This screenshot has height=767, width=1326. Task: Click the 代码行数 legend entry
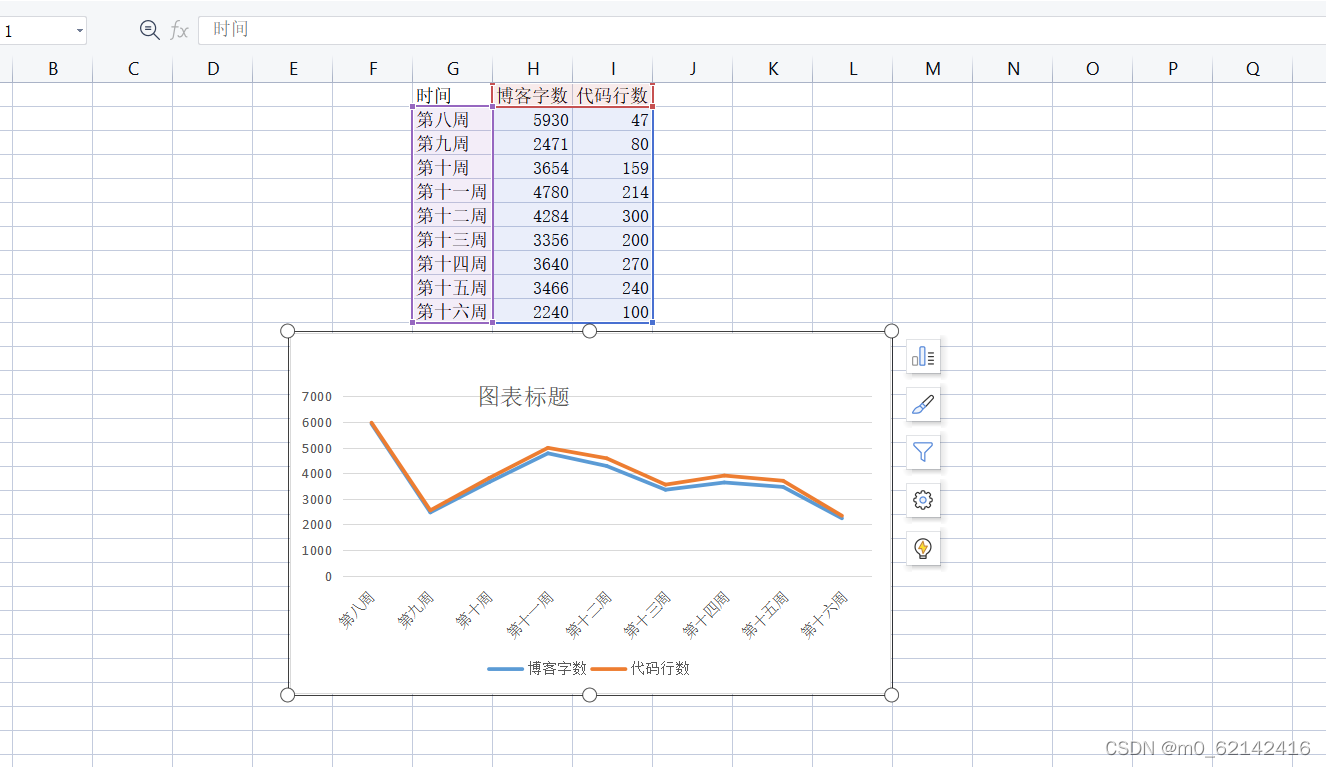pyautogui.click(x=640, y=668)
